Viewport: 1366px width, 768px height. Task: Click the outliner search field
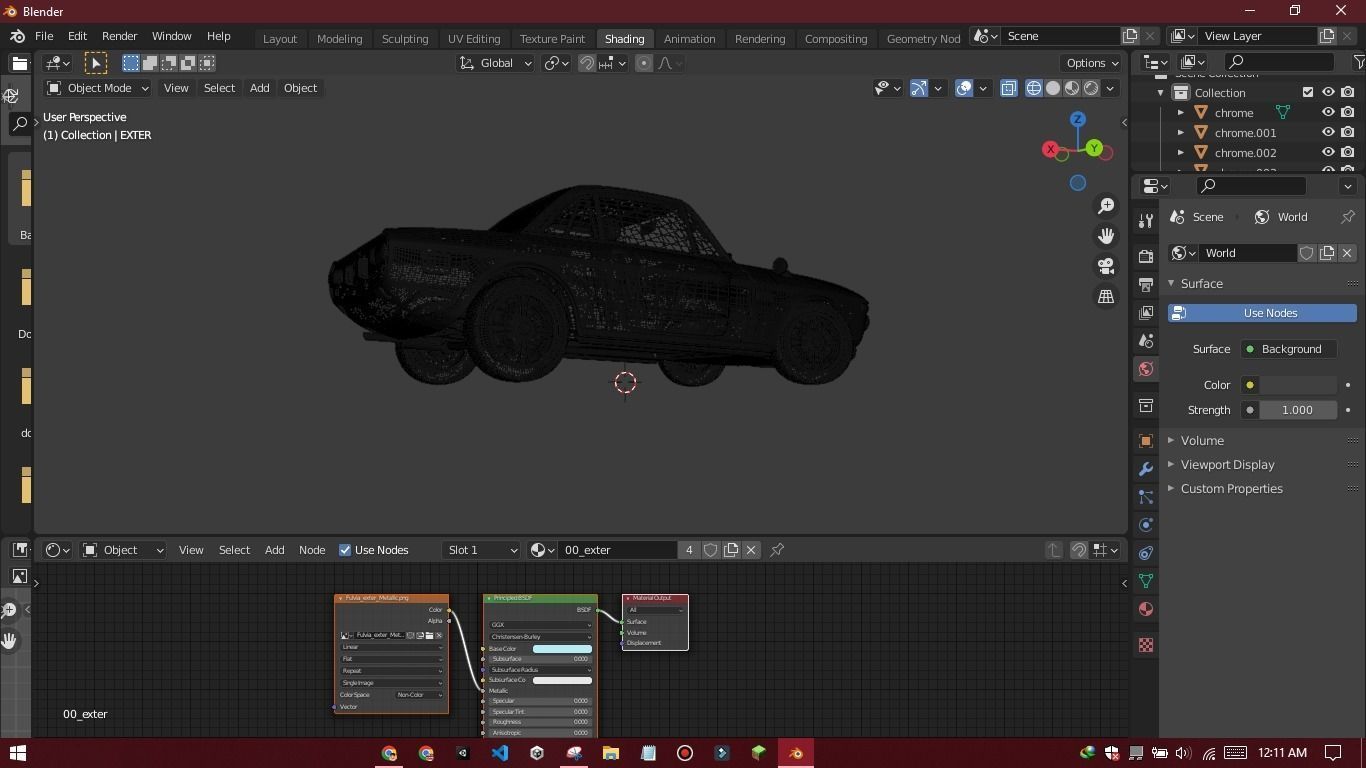pos(1279,62)
